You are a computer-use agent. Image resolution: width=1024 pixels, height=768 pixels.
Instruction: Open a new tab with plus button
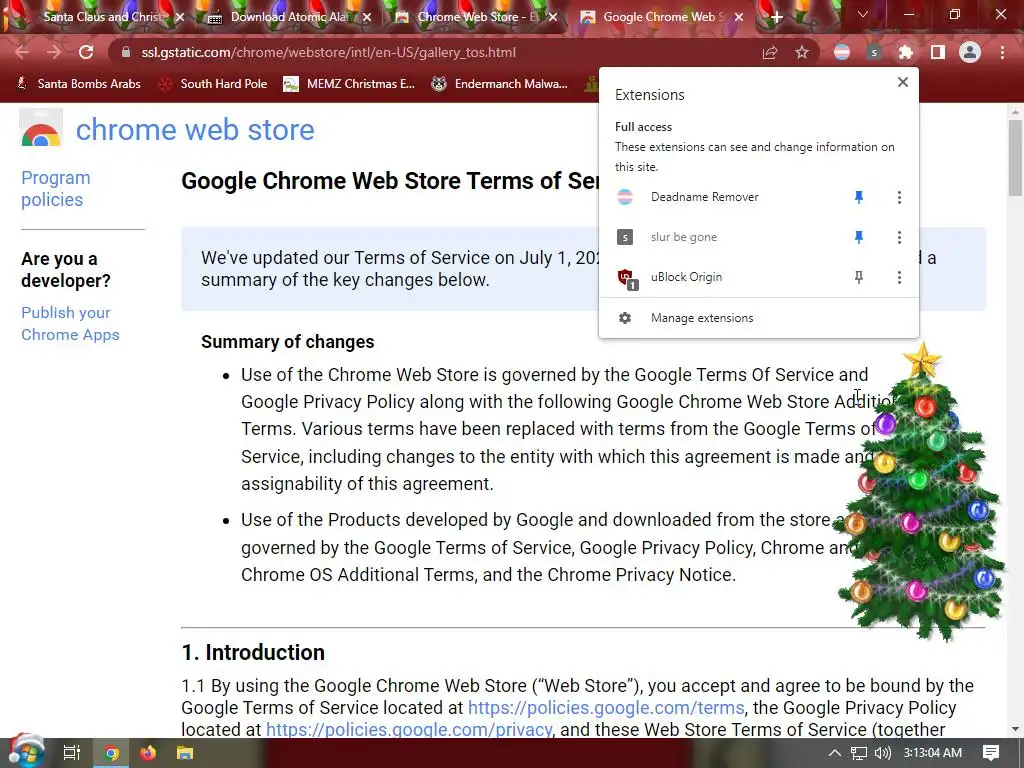click(776, 18)
